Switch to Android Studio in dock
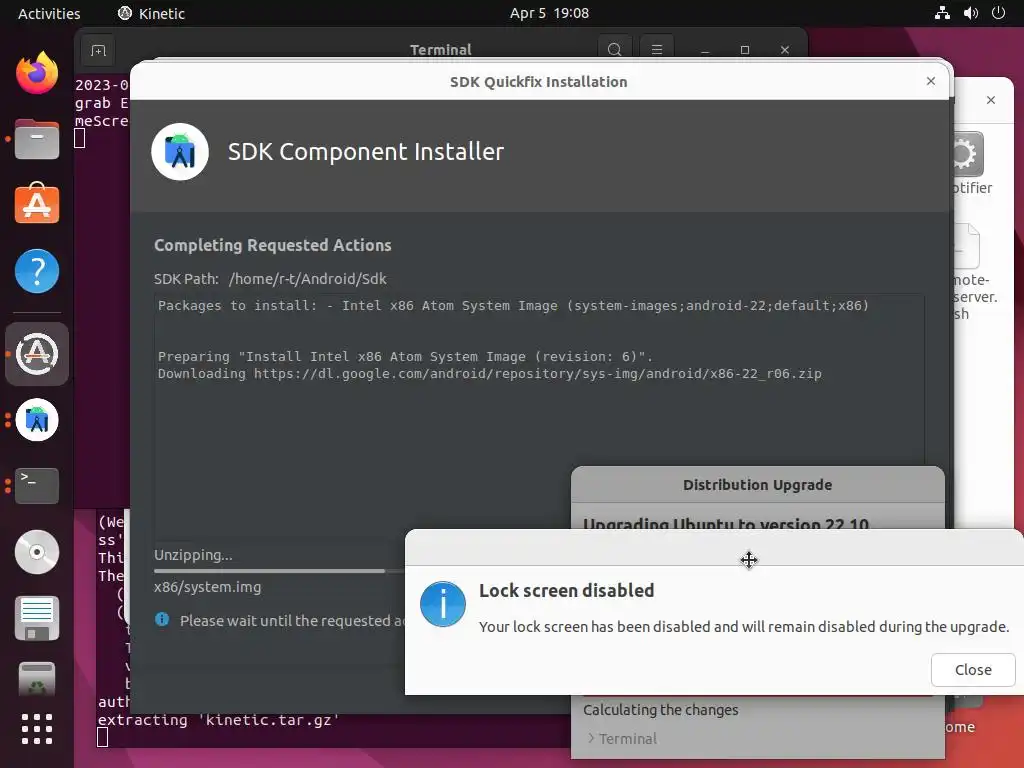The width and height of the screenshot is (1024, 768). [x=37, y=420]
